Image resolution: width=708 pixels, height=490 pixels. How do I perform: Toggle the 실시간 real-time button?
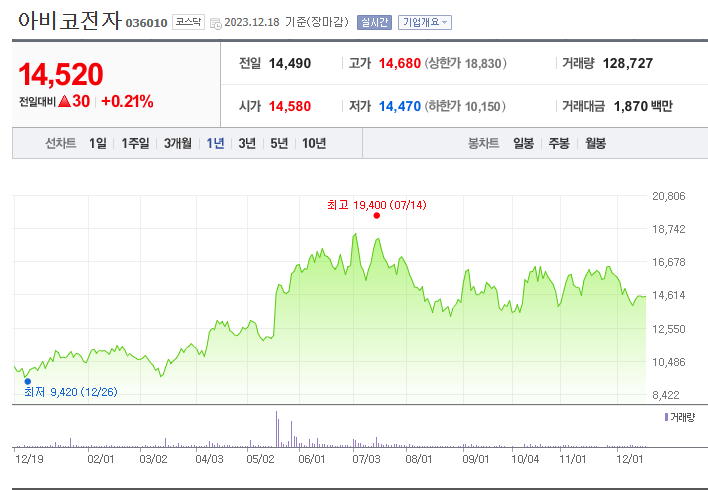(x=374, y=23)
